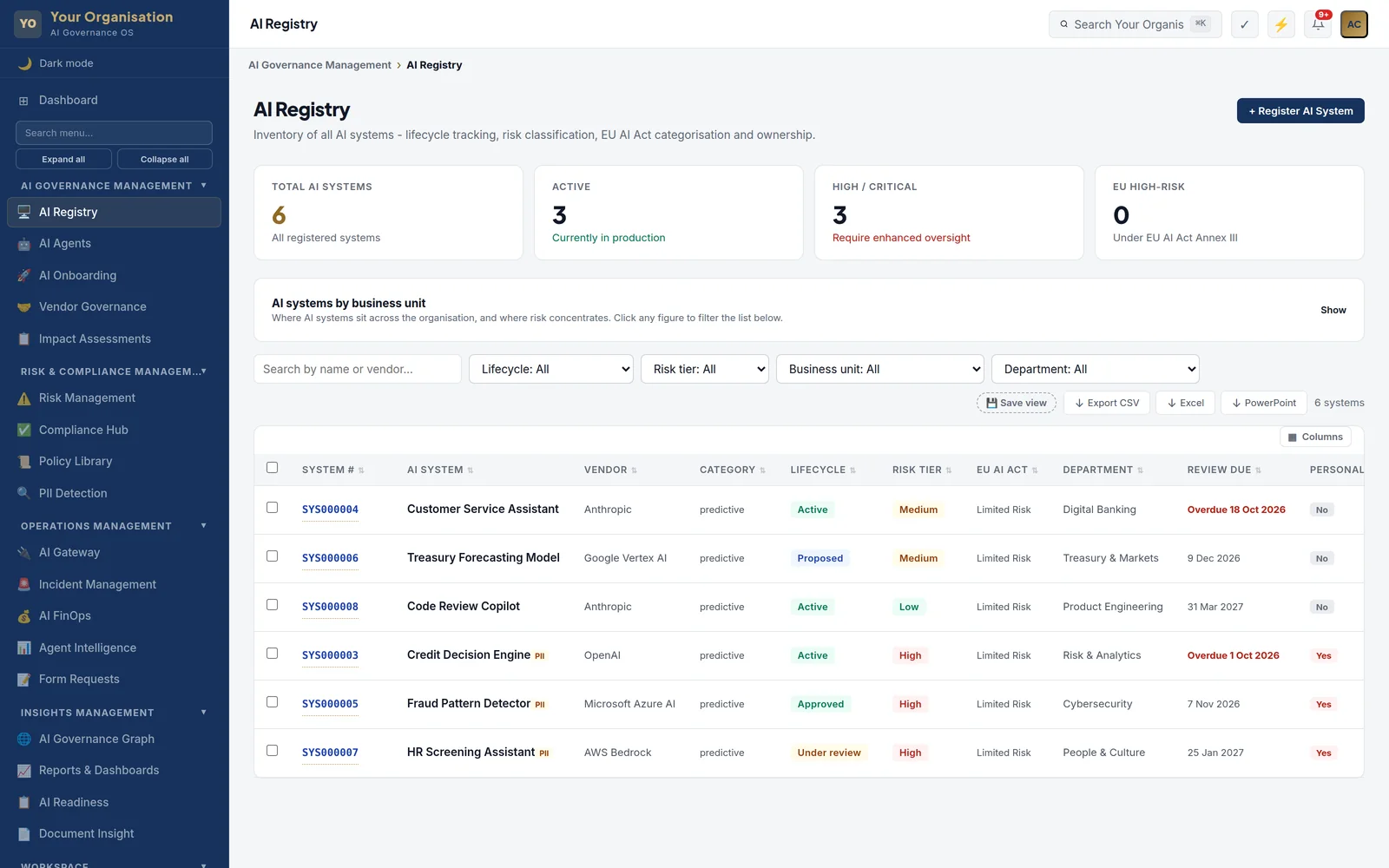Viewport: 1389px width, 868px height.
Task: Collapse the Operations Management section
Action: (x=115, y=526)
